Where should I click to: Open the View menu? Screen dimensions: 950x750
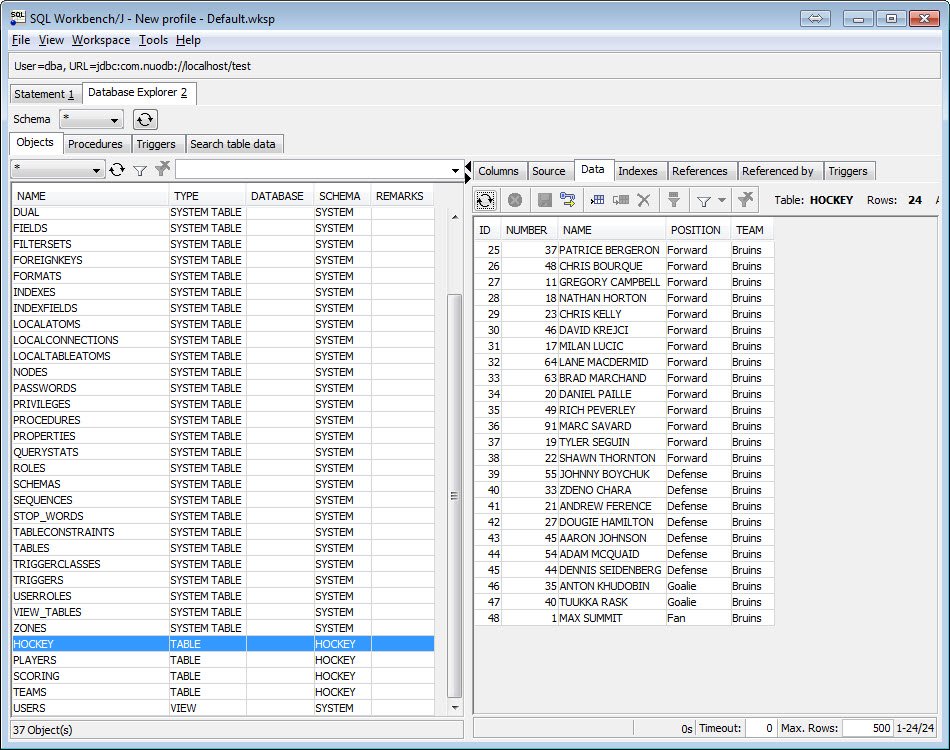click(51, 40)
